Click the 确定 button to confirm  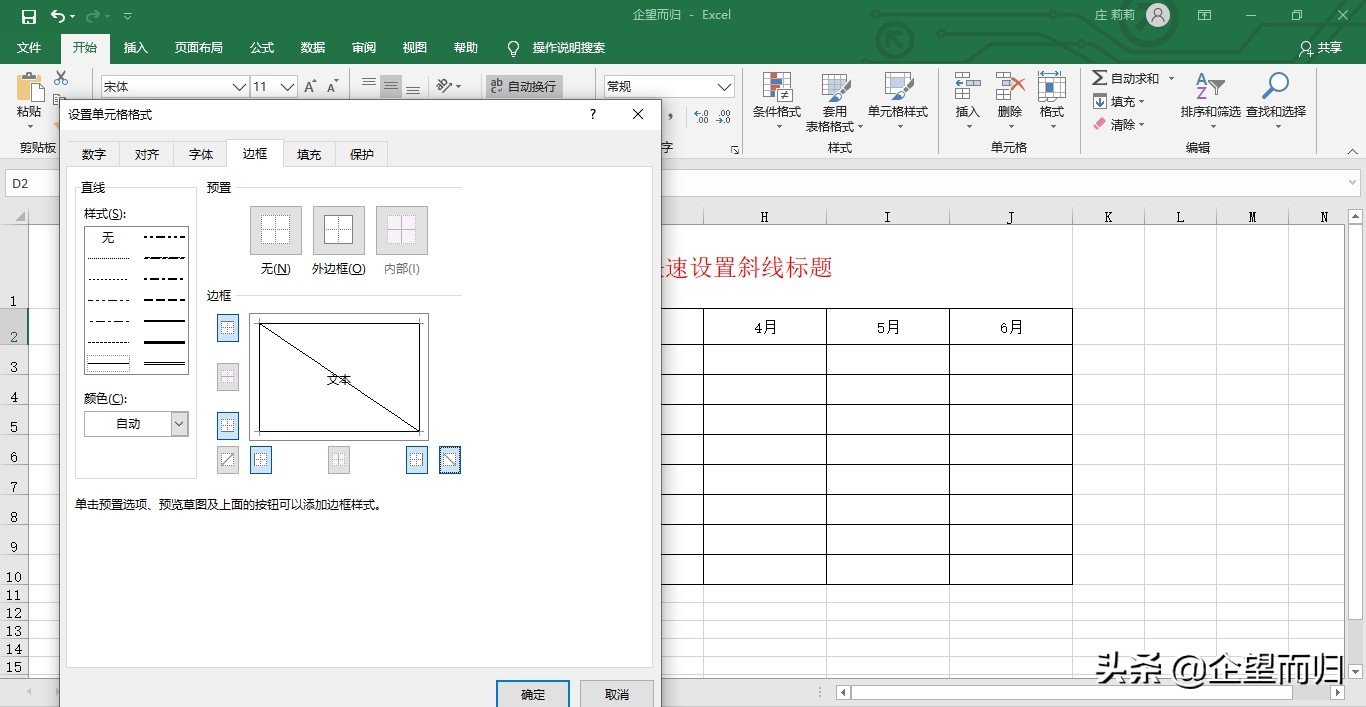click(x=532, y=694)
